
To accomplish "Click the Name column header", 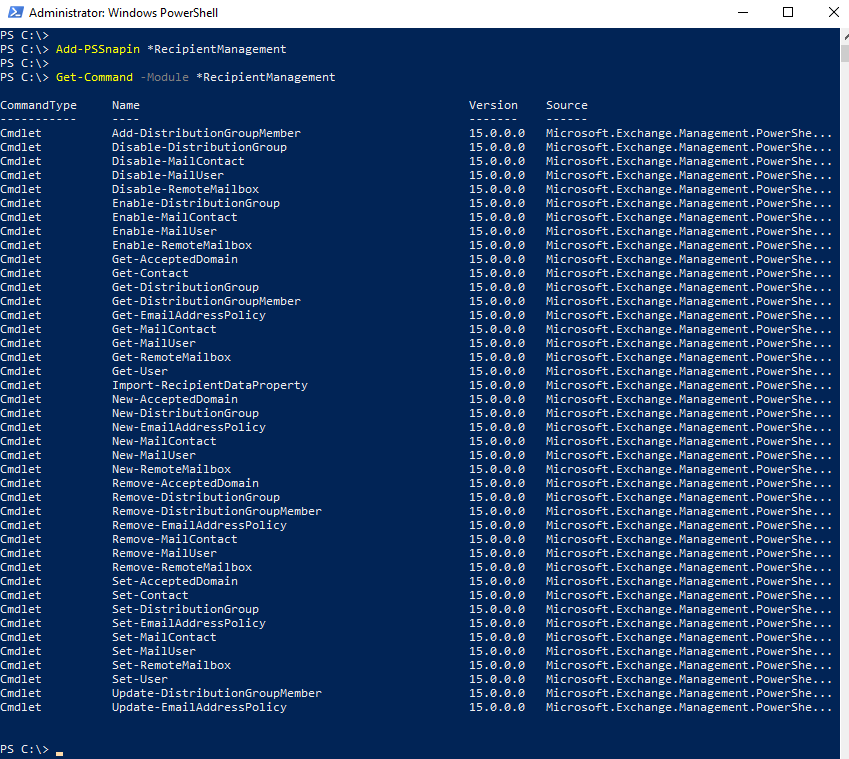I will pyautogui.click(x=126, y=106).
